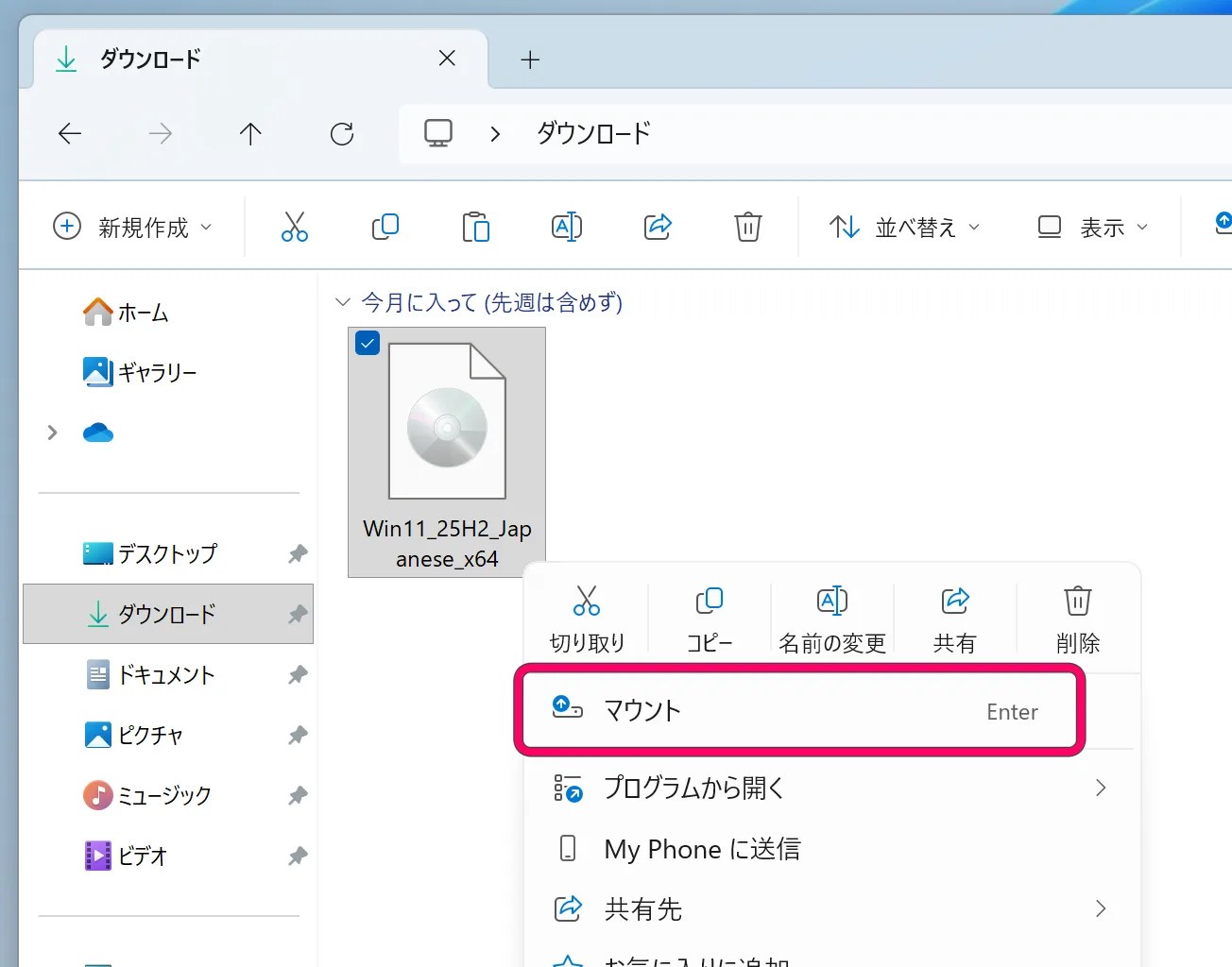
Task: Click the Copy icon in toolbar
Action: click(385, 227)
